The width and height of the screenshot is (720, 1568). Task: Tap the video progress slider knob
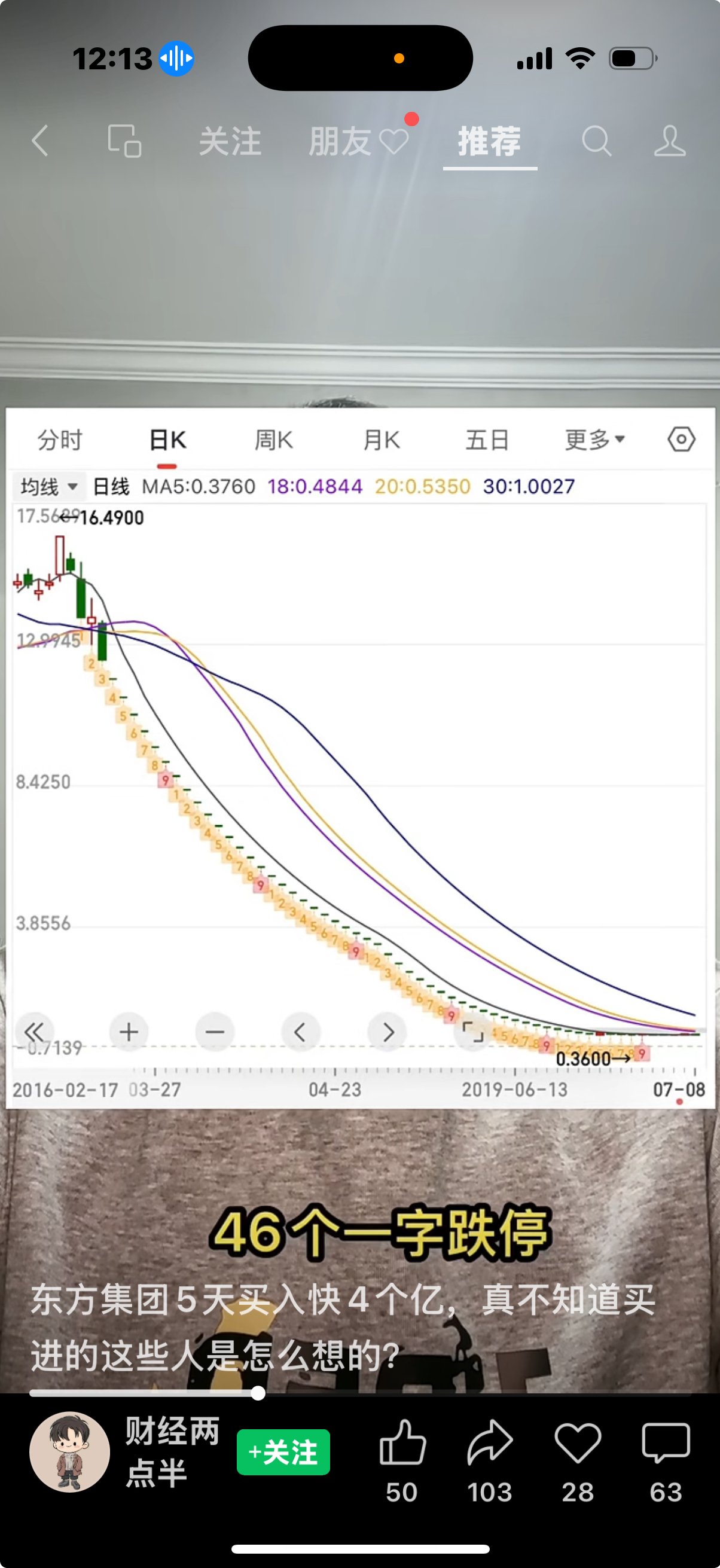258,1393
